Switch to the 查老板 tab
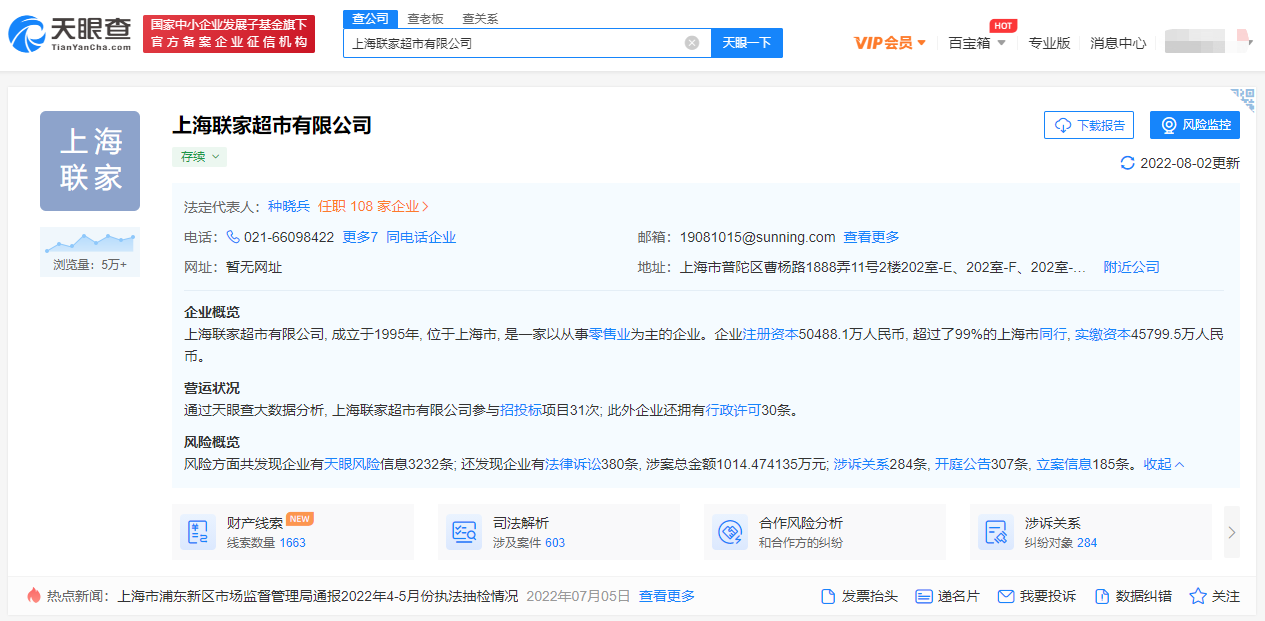The height and width of the screenshot is (621, 1265). tap(425, 19)
